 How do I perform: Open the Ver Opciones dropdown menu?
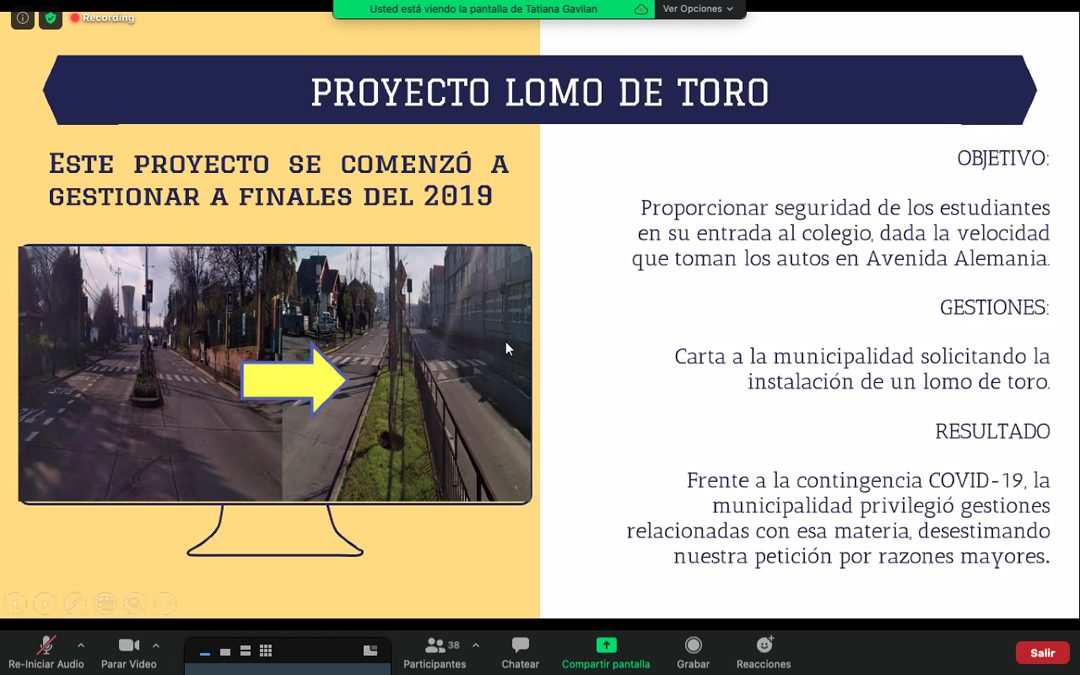click(x=698, y=9)
